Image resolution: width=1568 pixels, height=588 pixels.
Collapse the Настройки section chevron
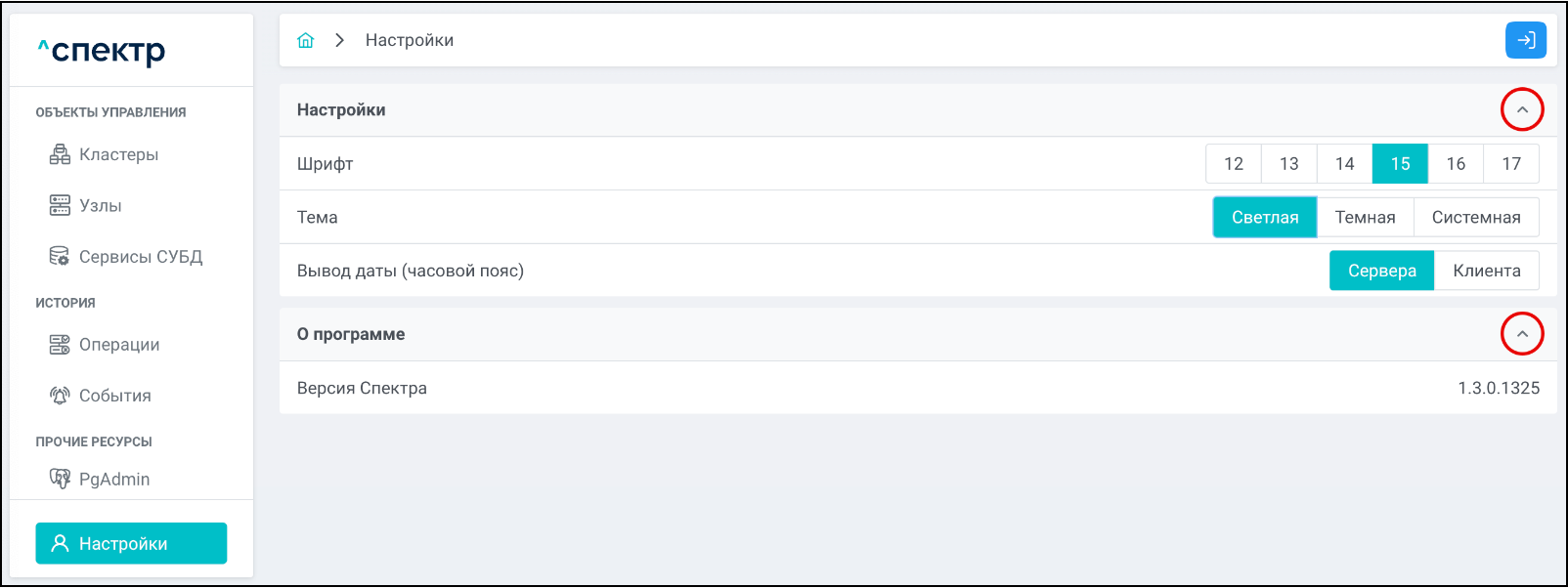coord(1522,109)
